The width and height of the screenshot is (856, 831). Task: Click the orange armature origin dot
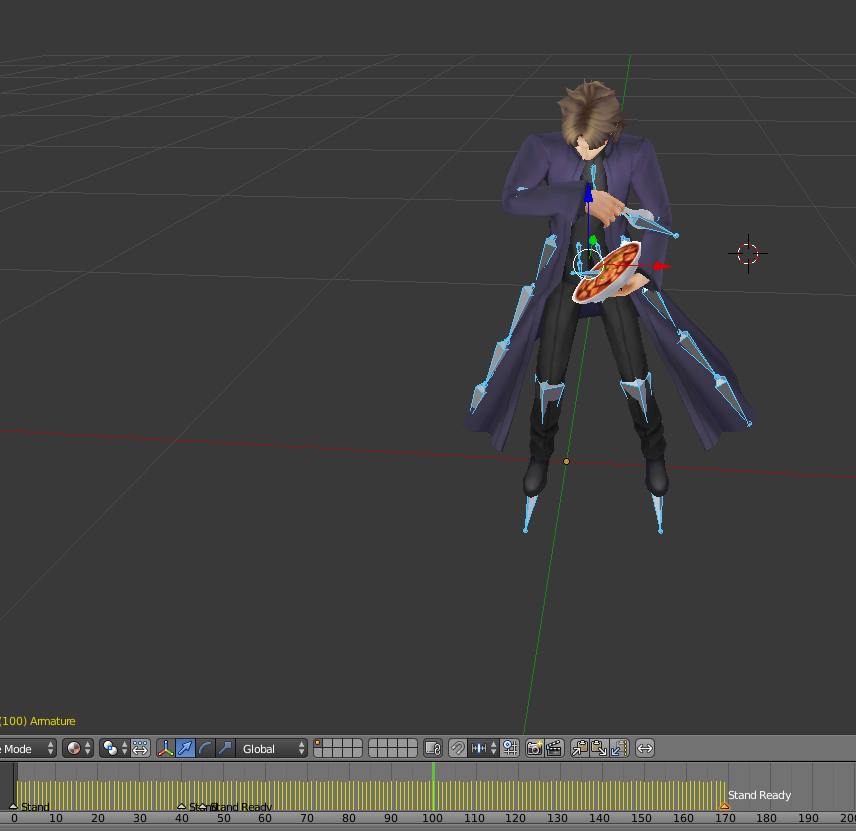point(566,461)
